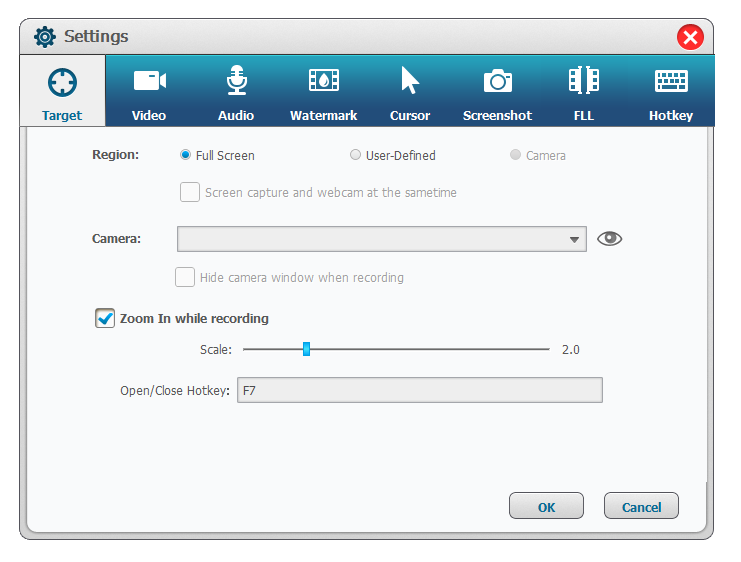741x562 pixels.
Task: Select the Camera region radio button
Action: pyautogui.click(x=516, y=155)
